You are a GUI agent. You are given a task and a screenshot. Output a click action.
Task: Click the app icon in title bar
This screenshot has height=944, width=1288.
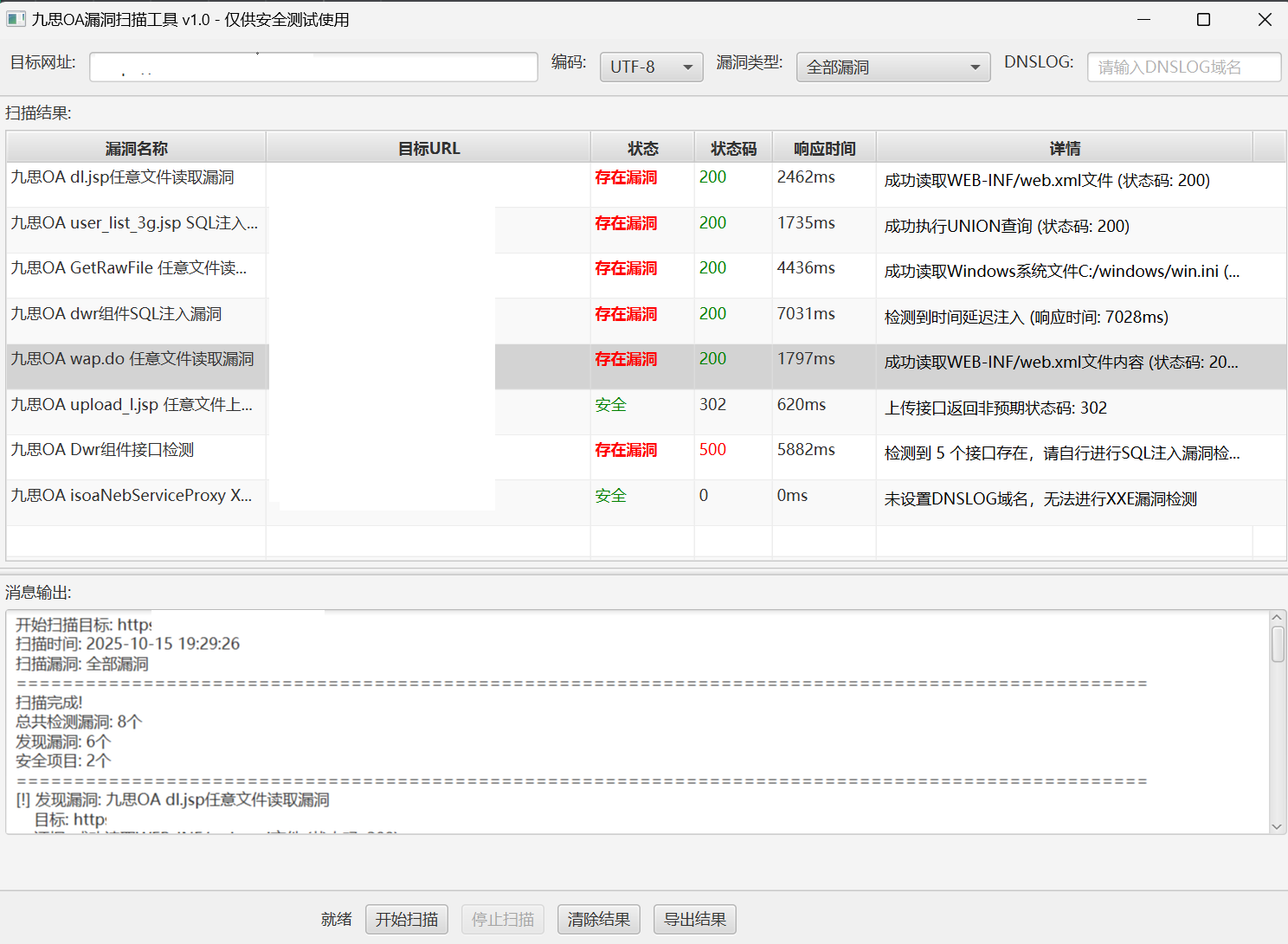16,19
